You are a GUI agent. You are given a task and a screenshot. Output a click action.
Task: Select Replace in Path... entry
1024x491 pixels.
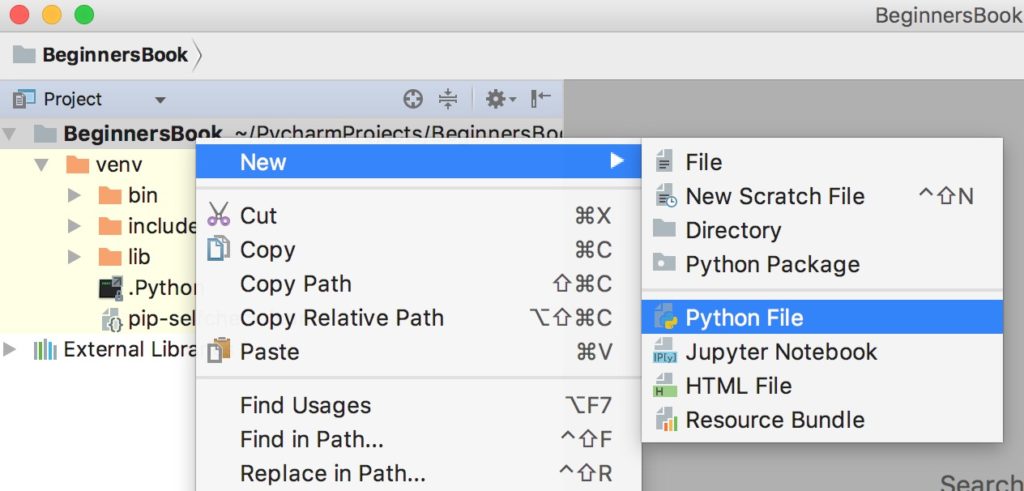[x=419, y=473]
